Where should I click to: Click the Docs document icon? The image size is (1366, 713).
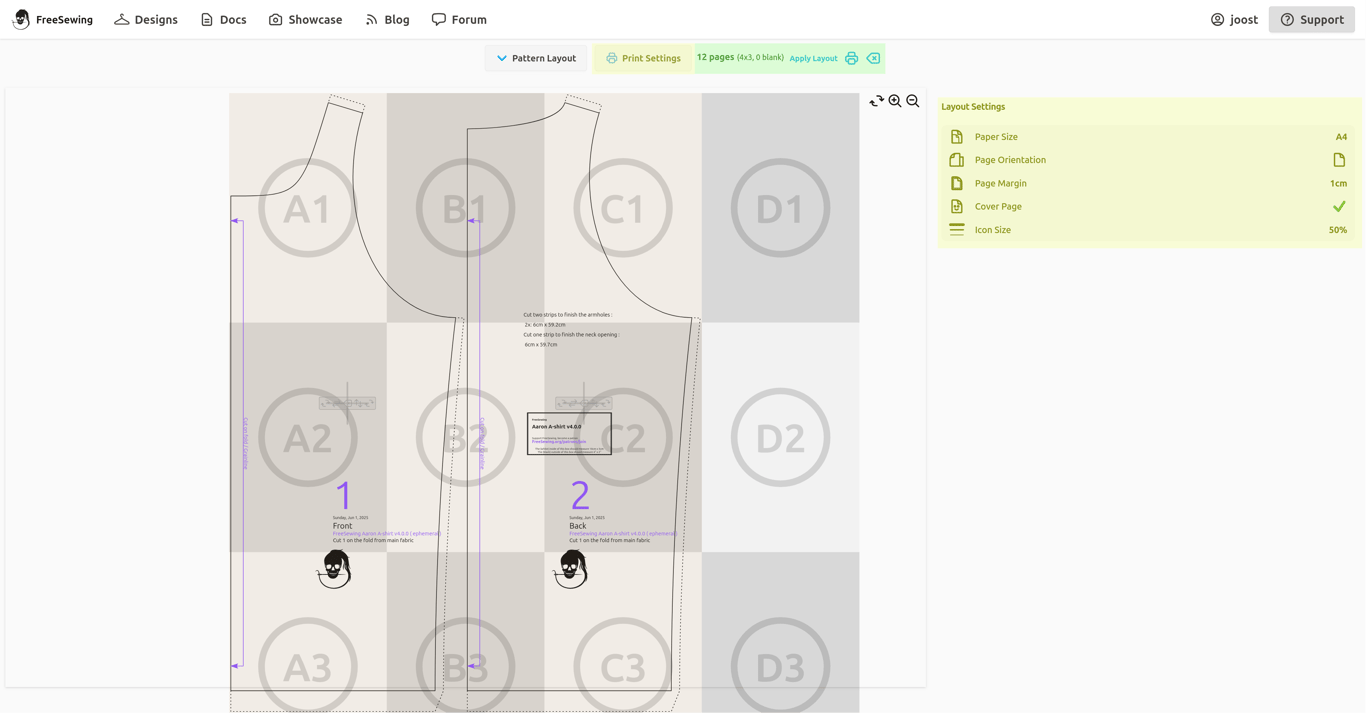click(x=207, y=19)
